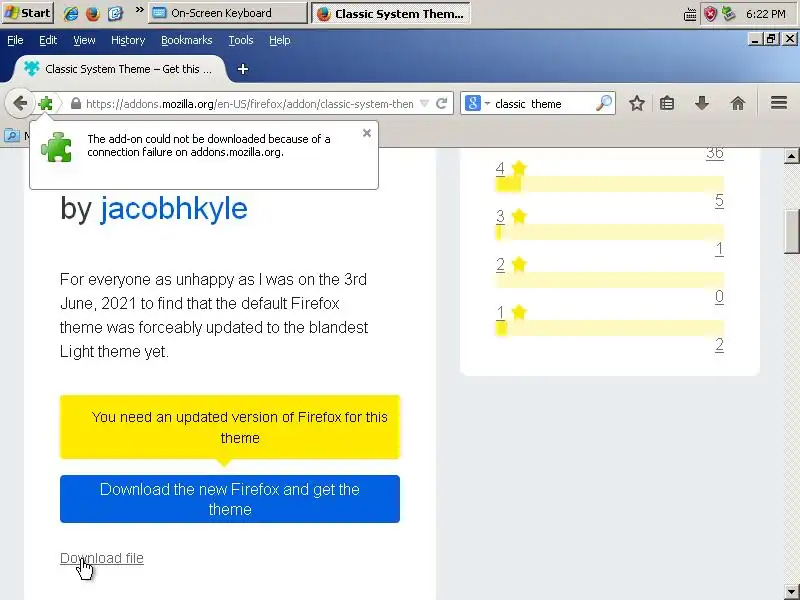Viewport: 800px width, 600px height.
Task: Click the bookmarks toolbar magnifier item
Action: click(12, 136)
